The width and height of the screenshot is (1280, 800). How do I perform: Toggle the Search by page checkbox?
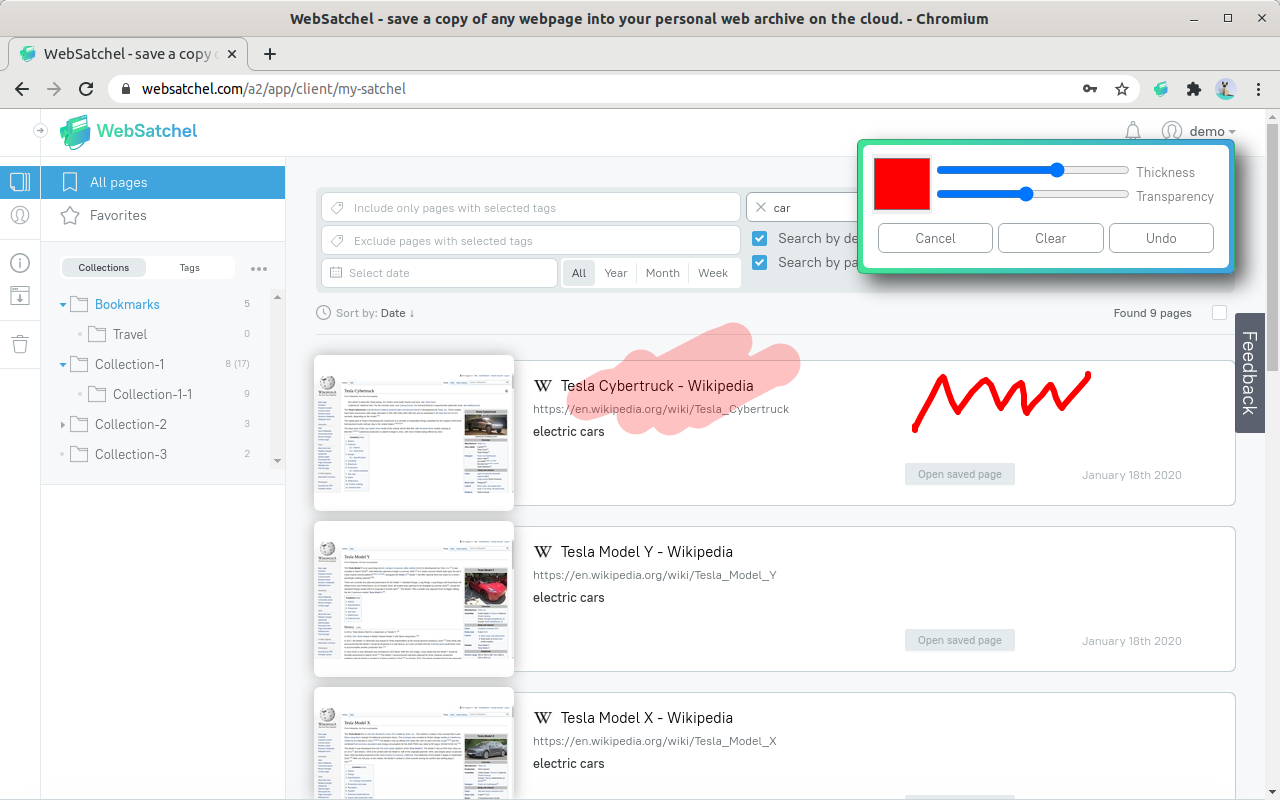(x=760, y=262)
